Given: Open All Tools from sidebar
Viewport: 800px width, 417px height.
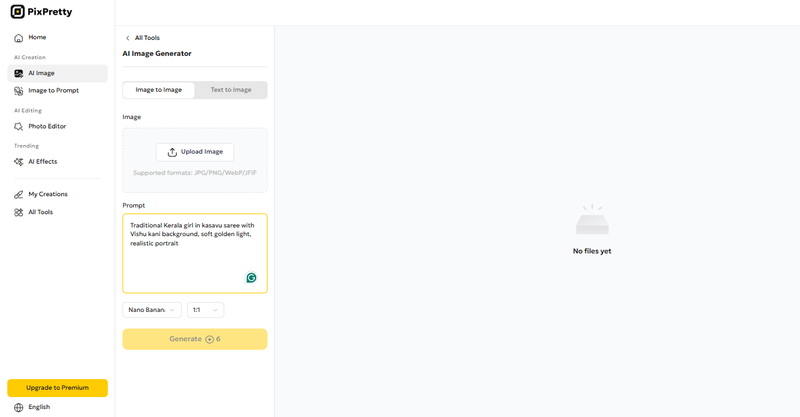Looking at the screenshot, I should pos(40,212).
